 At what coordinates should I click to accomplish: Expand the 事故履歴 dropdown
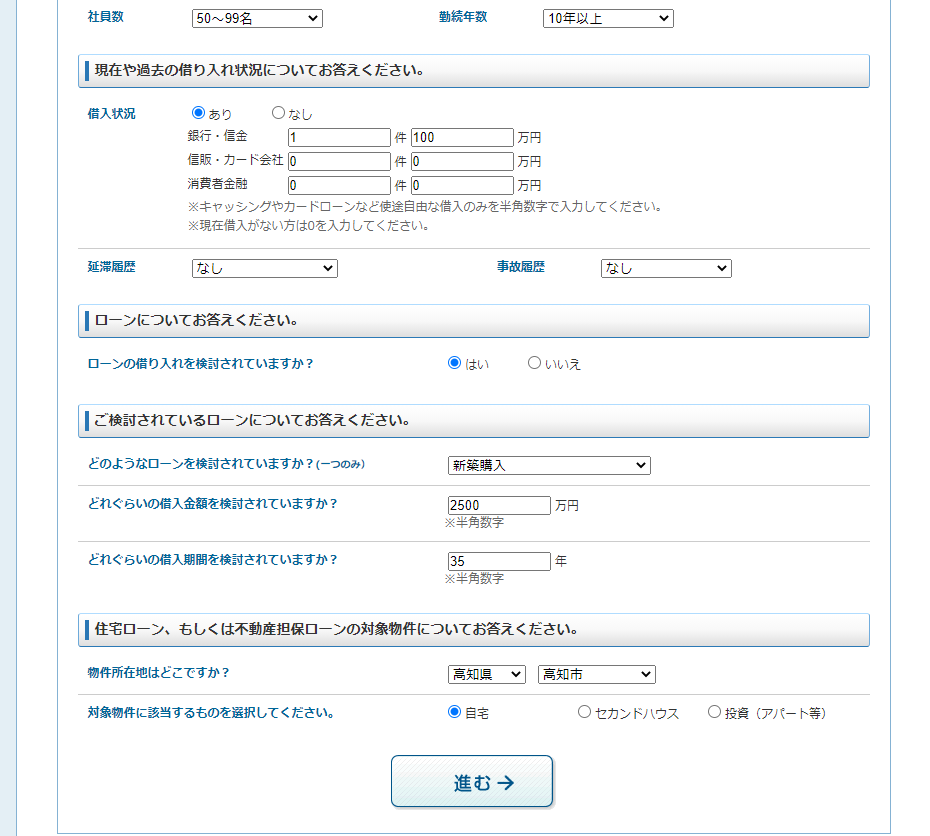click(666, 268)
